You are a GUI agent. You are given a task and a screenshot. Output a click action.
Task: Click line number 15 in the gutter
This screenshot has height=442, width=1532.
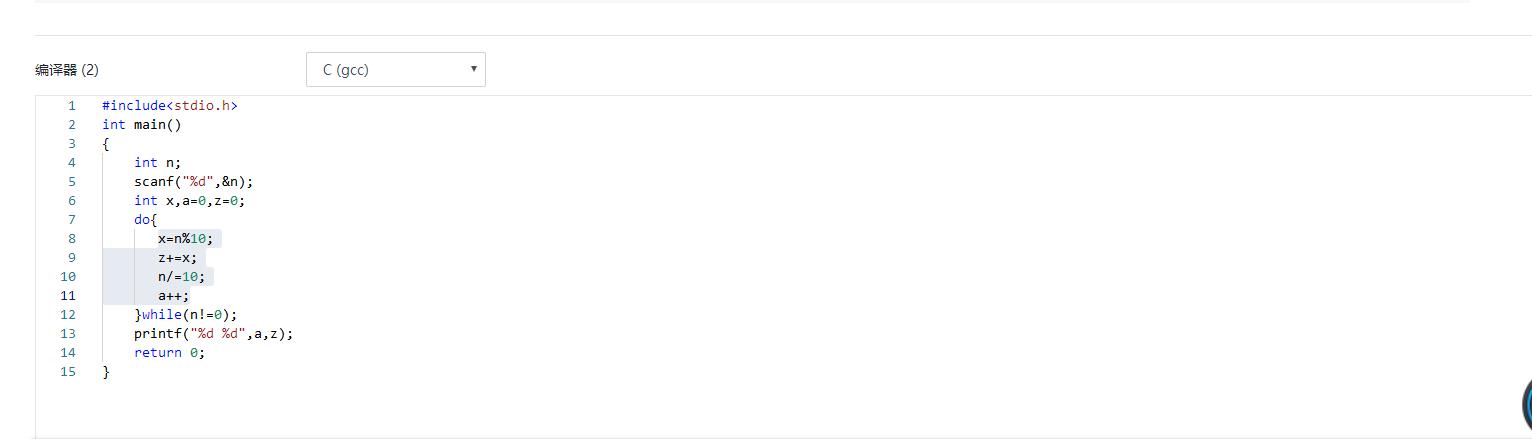68,372
